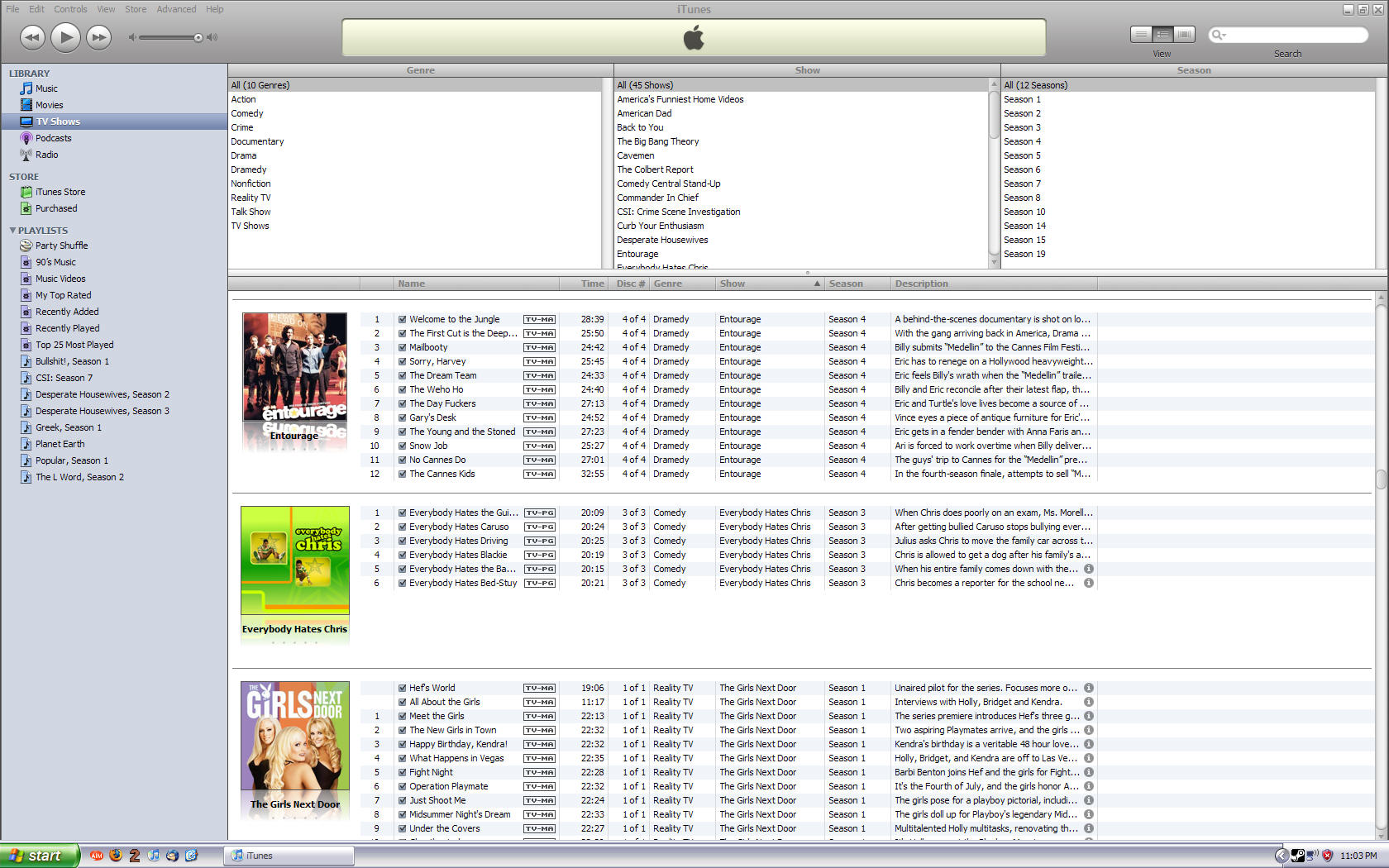The width and height of the screenshot is (1389, 868).
Task: Open the My Top Rated playlist
Action: 63,295
